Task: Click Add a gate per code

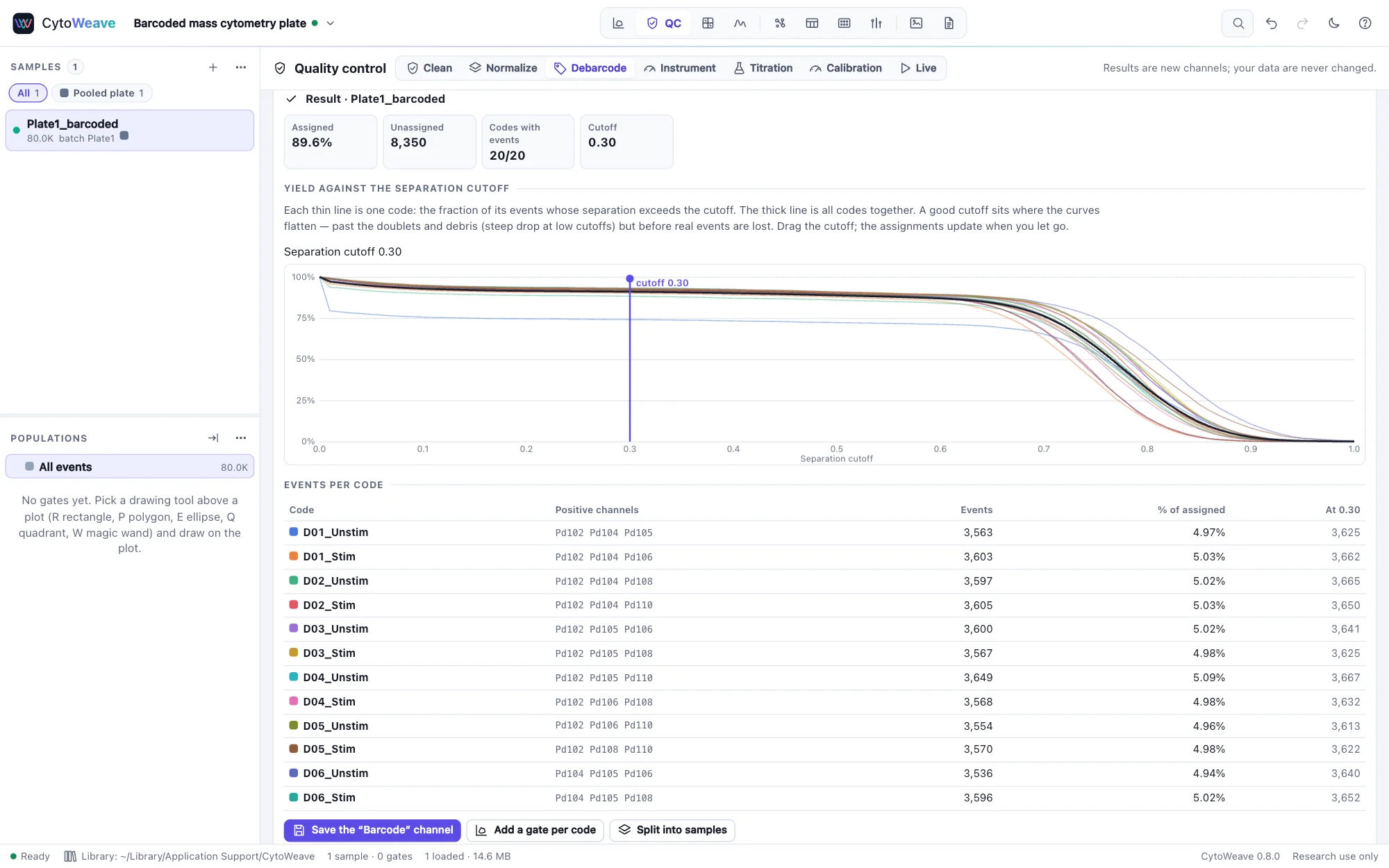Action: (x=535, y=830)
